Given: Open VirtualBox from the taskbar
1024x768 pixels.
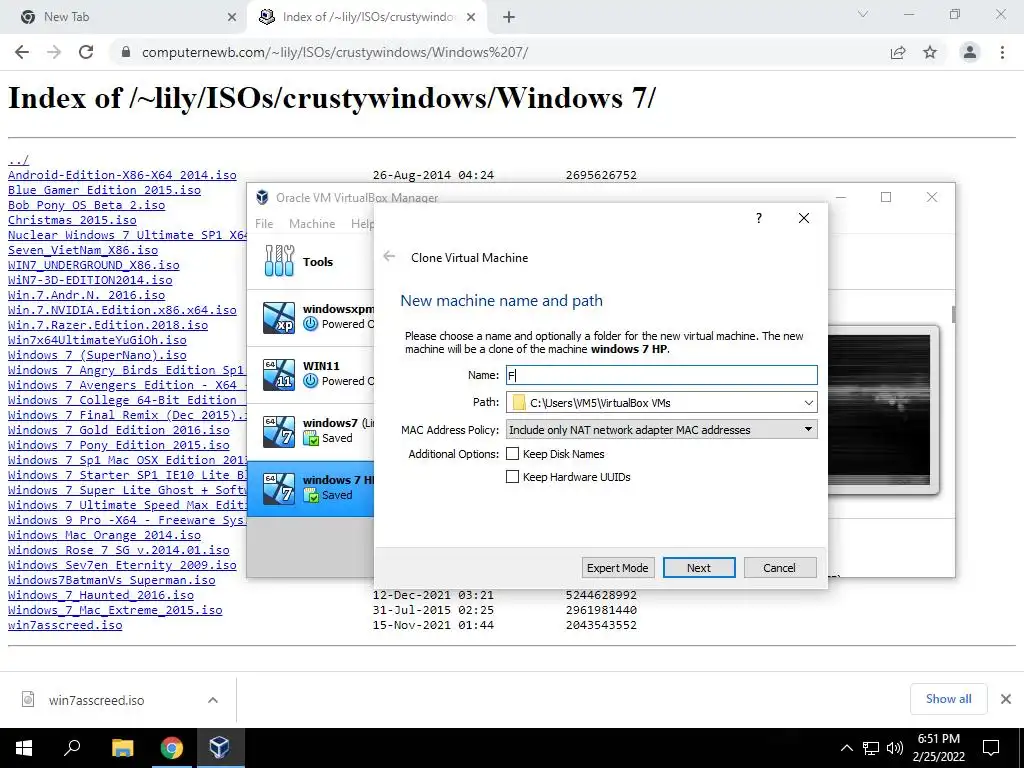Looking at the screenshot, I should [x=219, y=748].
